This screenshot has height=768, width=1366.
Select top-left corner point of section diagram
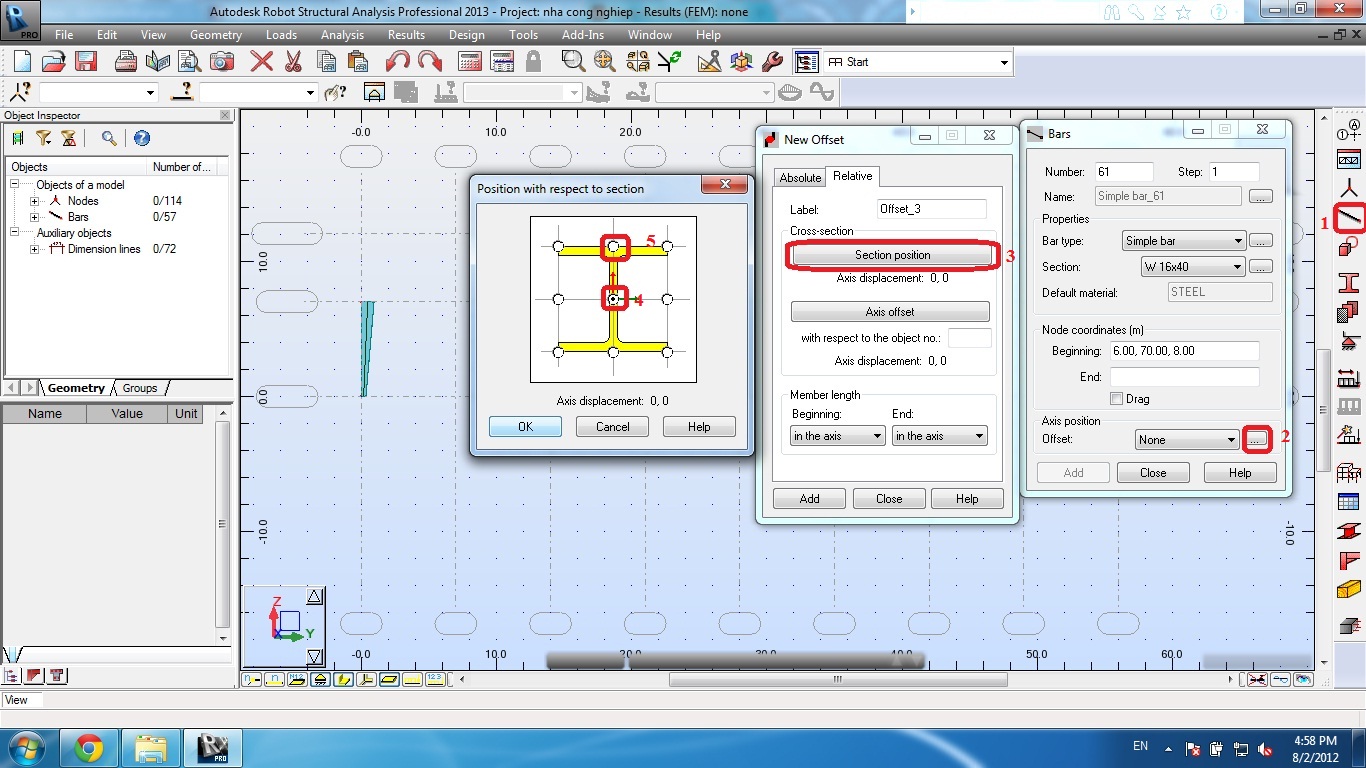[x=559, y=246]
